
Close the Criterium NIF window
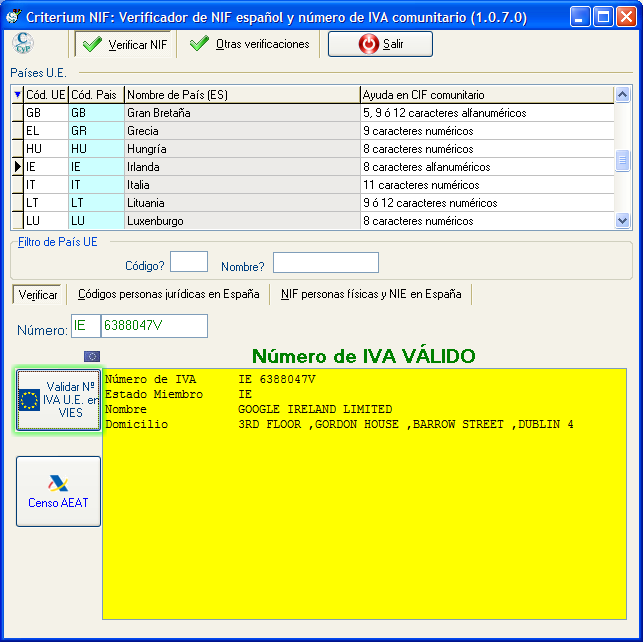pyautogui.click(x=627, y=17)
